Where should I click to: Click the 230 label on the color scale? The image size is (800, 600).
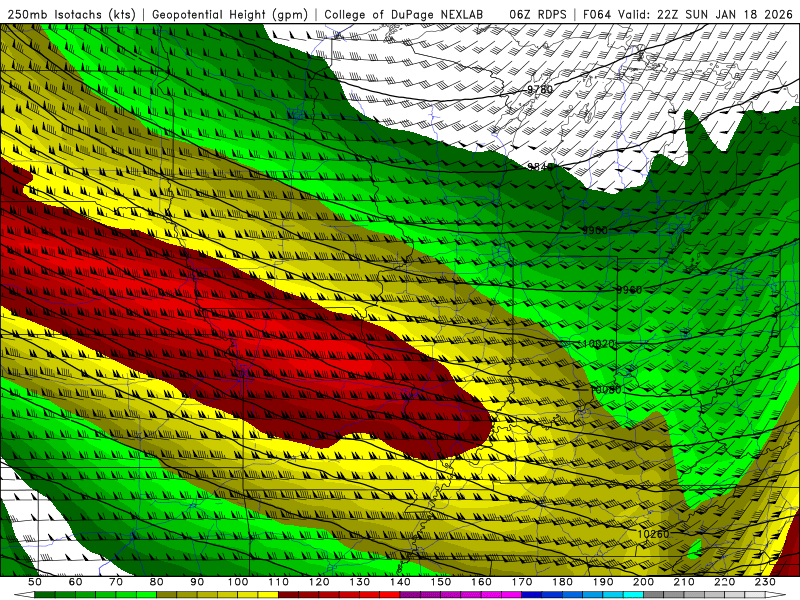click(x=765, y=582)
